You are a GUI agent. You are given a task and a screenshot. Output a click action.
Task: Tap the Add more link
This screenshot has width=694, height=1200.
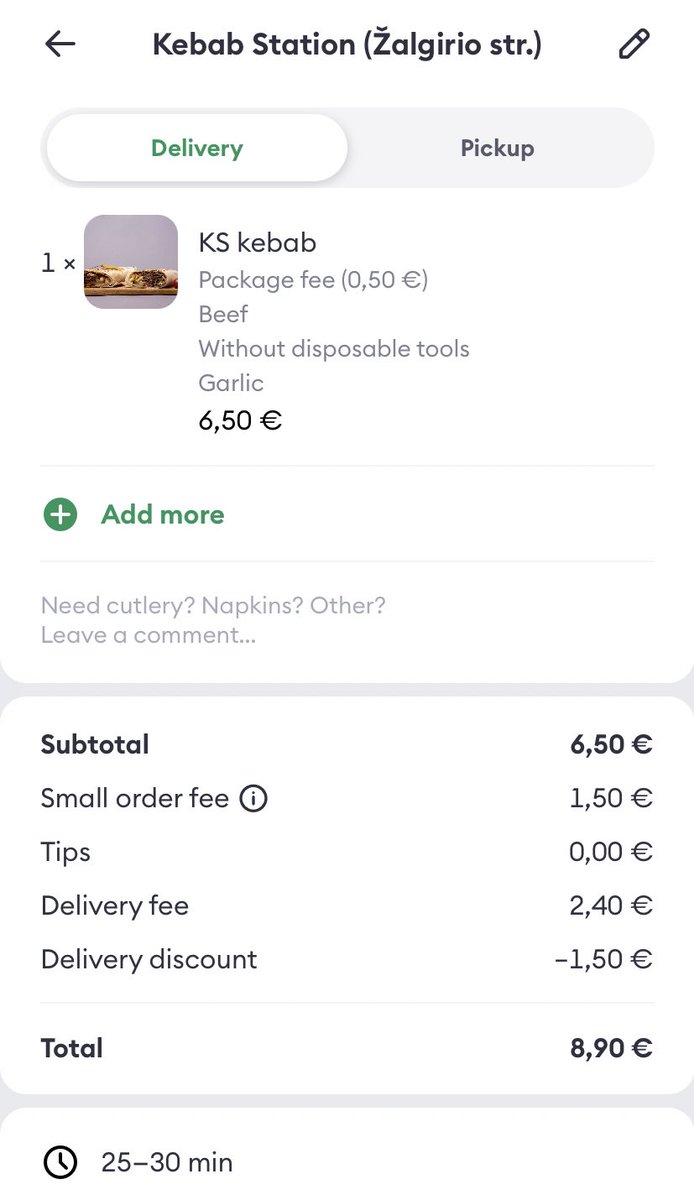(162, 515)
